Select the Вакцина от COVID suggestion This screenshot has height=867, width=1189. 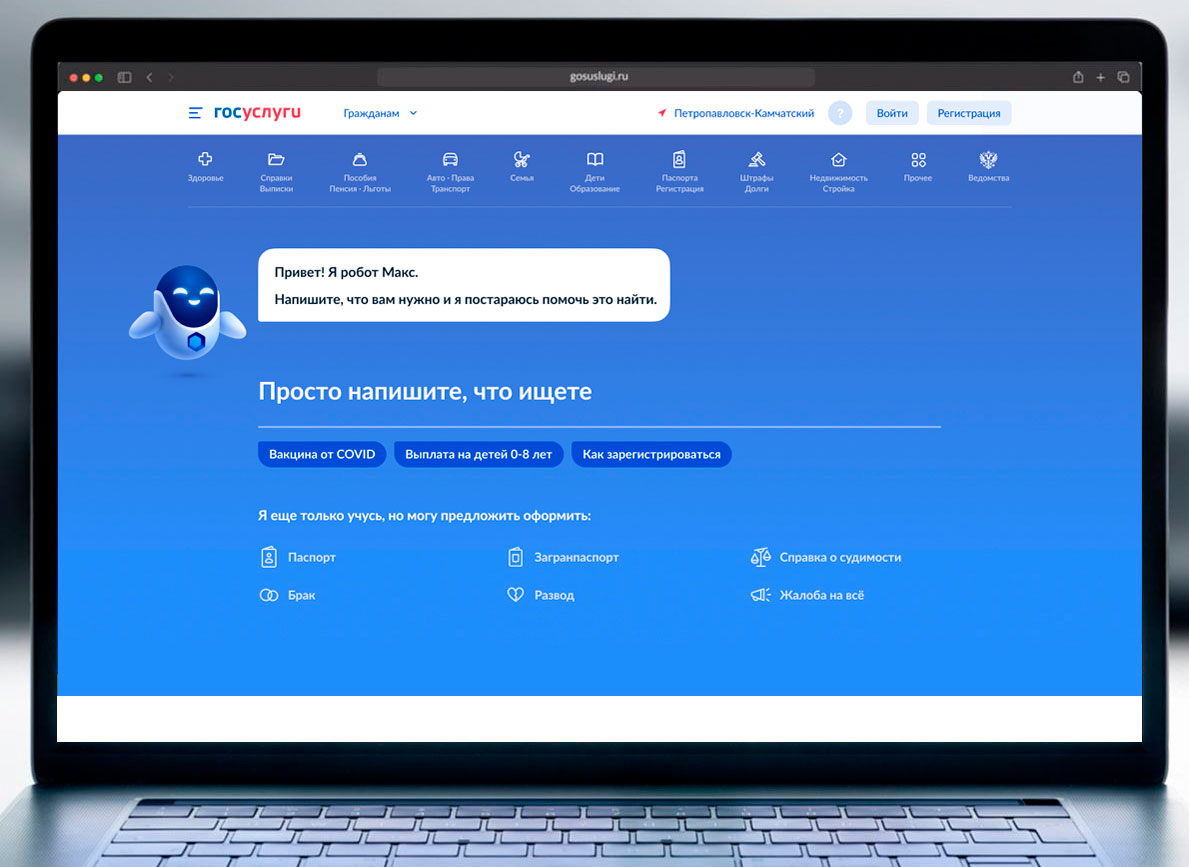point(322,454)
